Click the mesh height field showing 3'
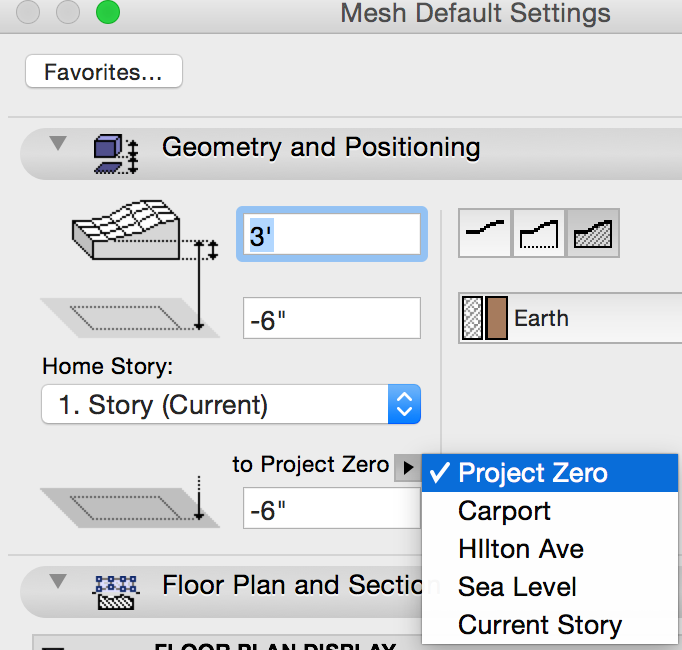This screenshot has width=682, height=650. click(x=329, y=234)
